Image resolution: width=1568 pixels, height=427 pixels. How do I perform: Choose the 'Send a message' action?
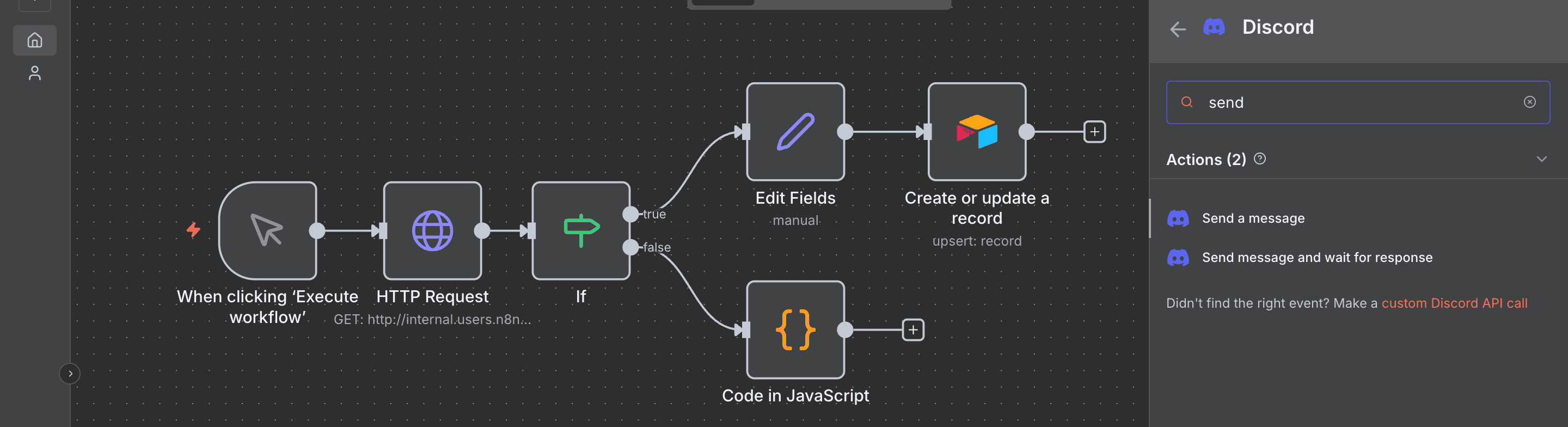click(1357, 218)
